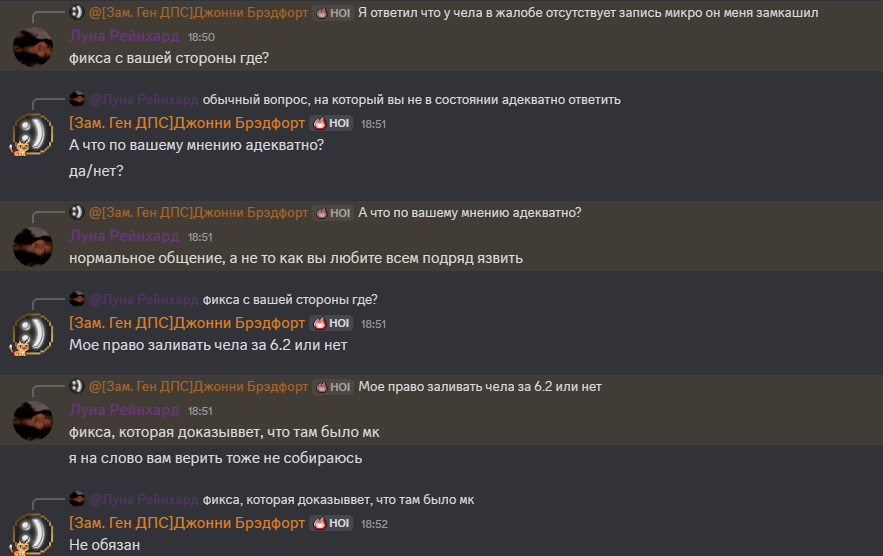
Task: Open the avatar beside "я на слово вам верить" message
Action: (33, 421)
